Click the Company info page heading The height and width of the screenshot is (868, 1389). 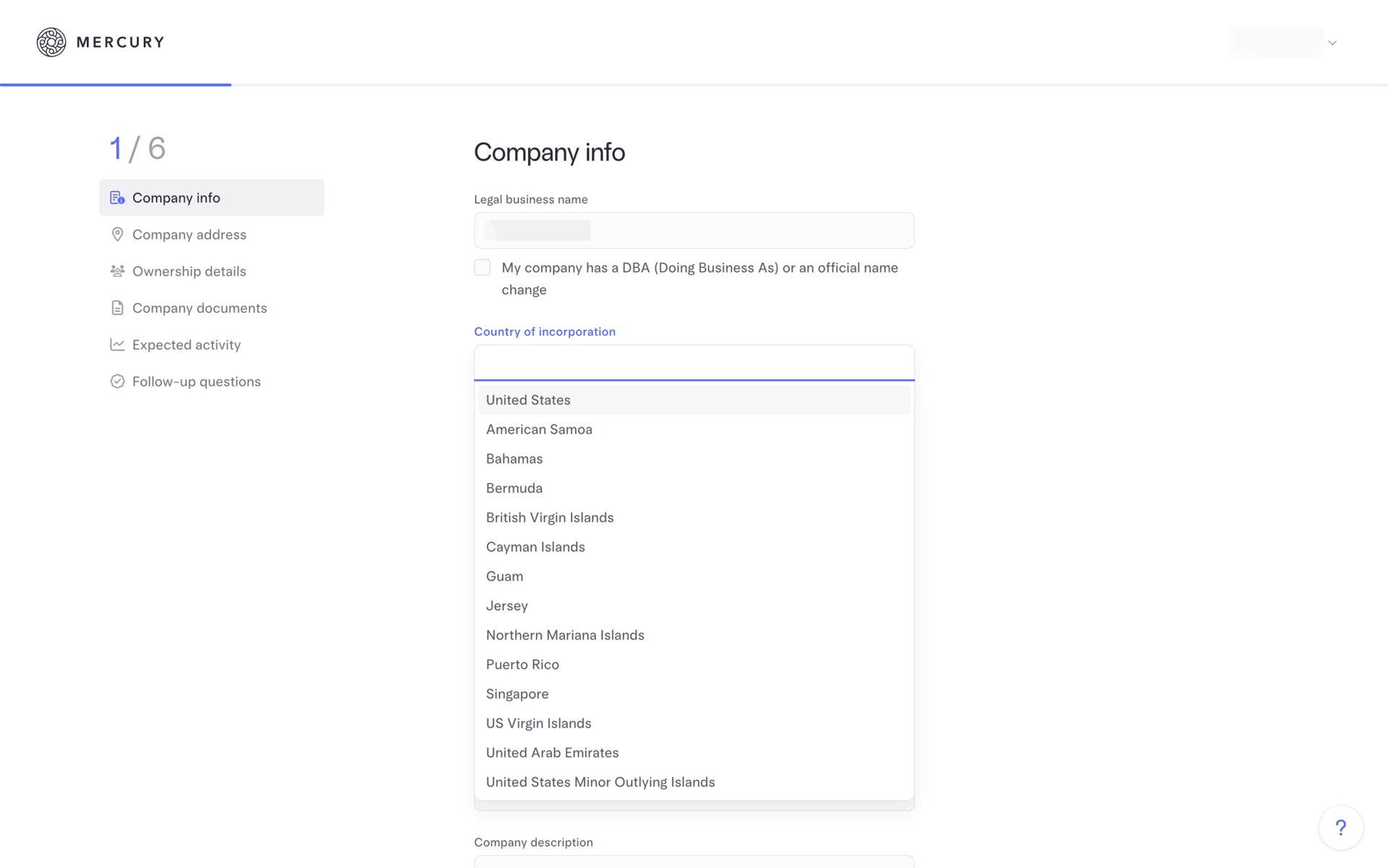click(549, 152)
